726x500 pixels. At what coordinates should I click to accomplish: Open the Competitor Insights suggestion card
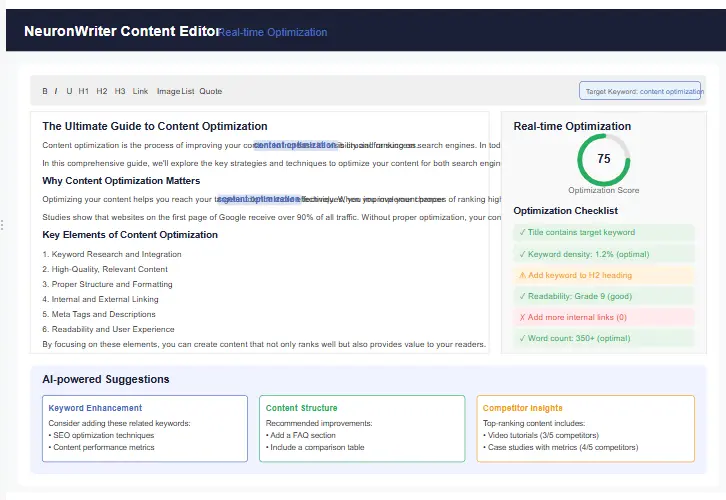coord(586,428)
